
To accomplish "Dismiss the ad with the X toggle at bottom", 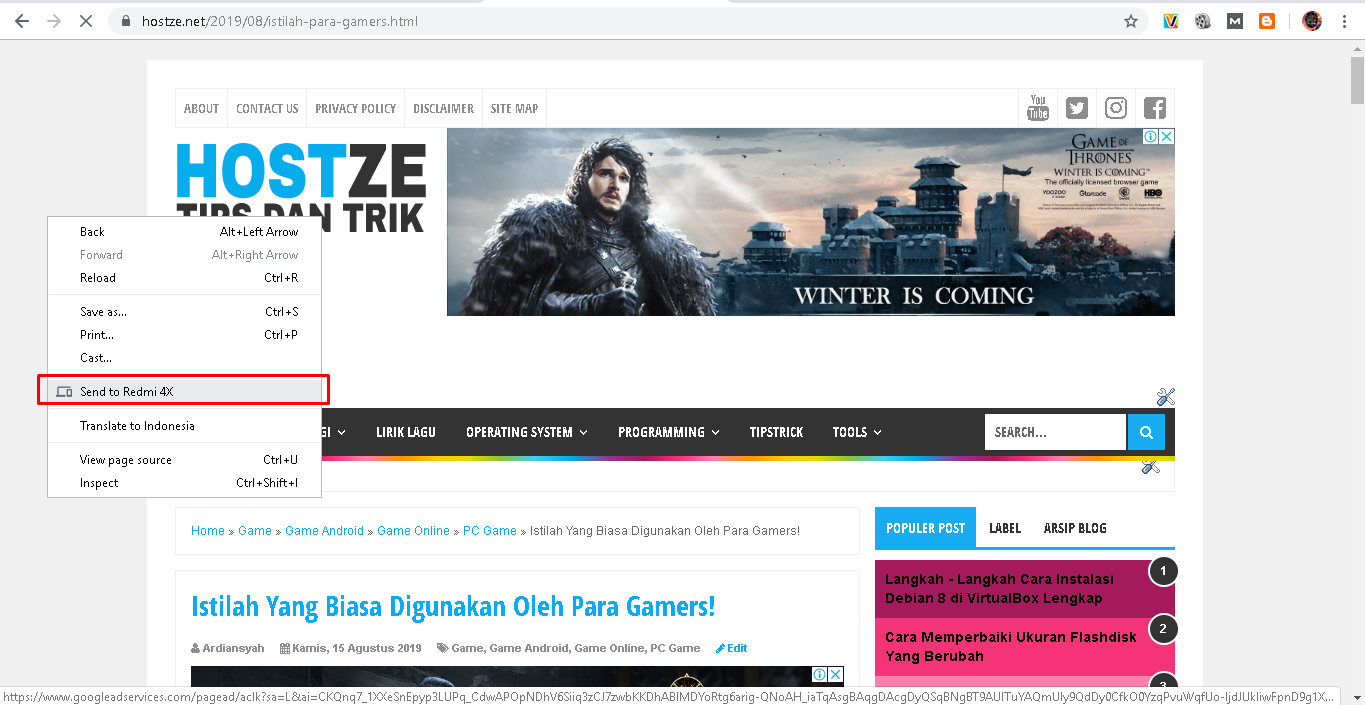I will click(x=836, y=674).
